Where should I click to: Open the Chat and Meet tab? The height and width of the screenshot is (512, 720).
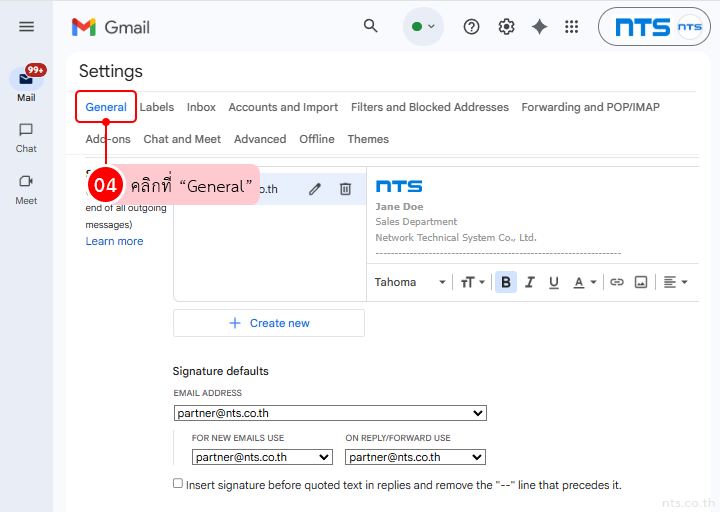[x=182, y=139]
